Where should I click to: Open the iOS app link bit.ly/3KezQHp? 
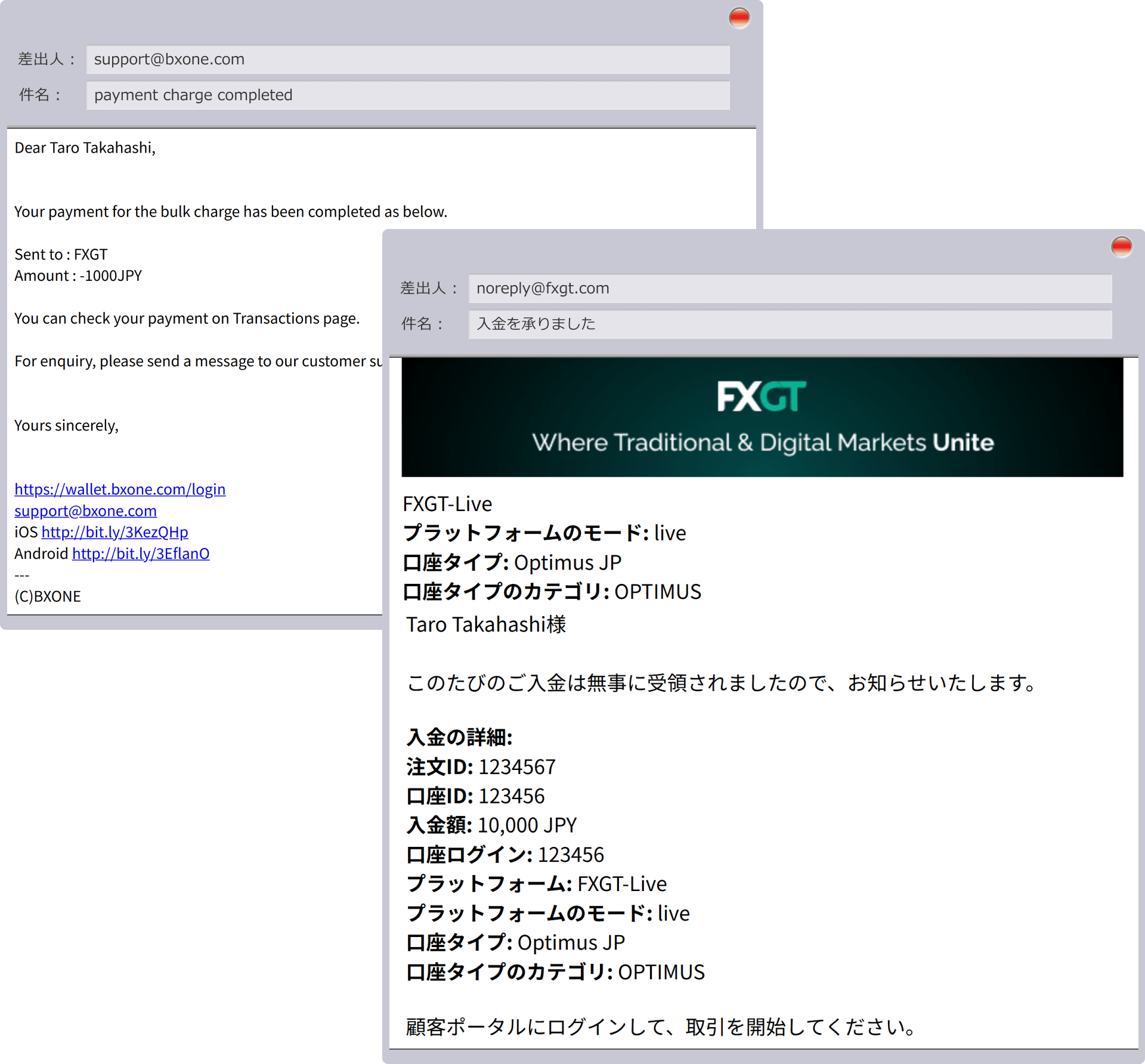tap(114, 532)
